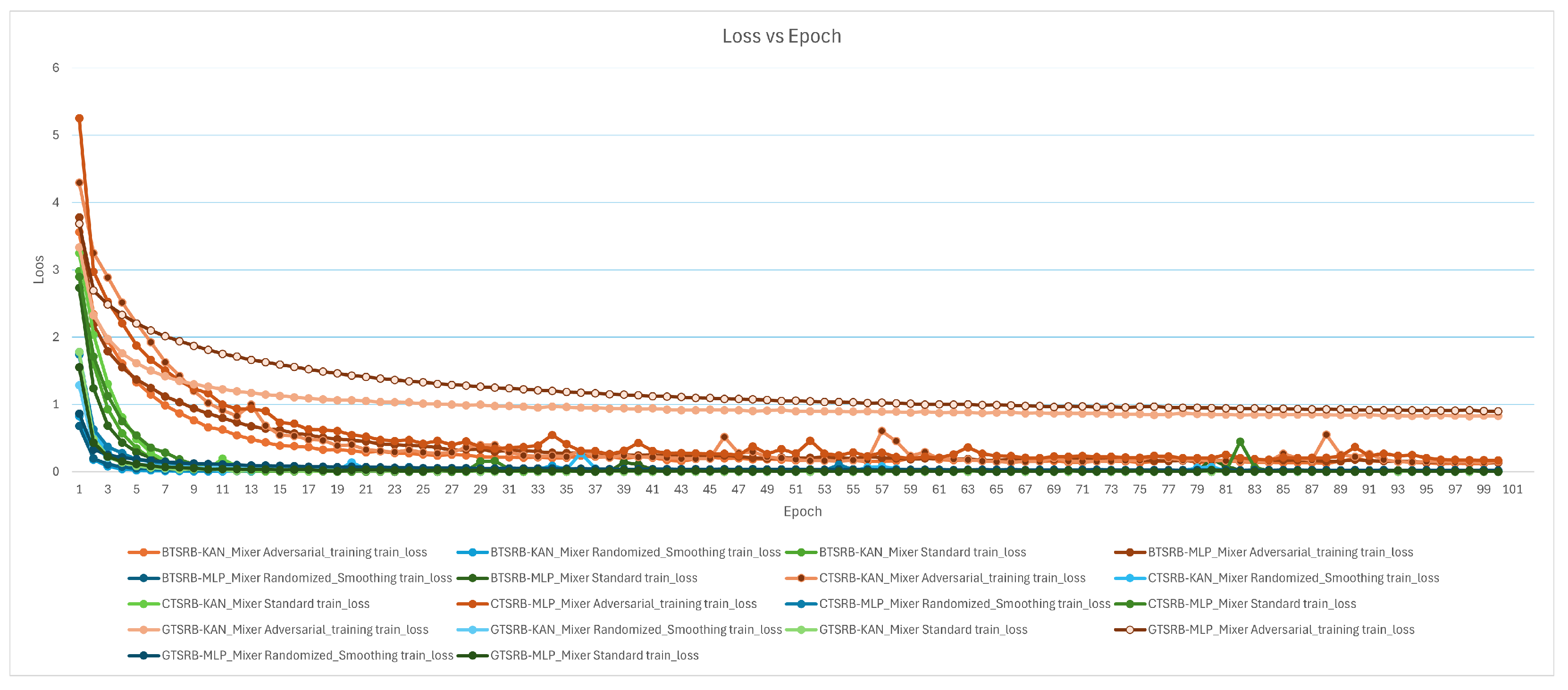
Task: Click CTSRB-MLP_Mixer Standard train_loss legend entry
Action: 1251,604
